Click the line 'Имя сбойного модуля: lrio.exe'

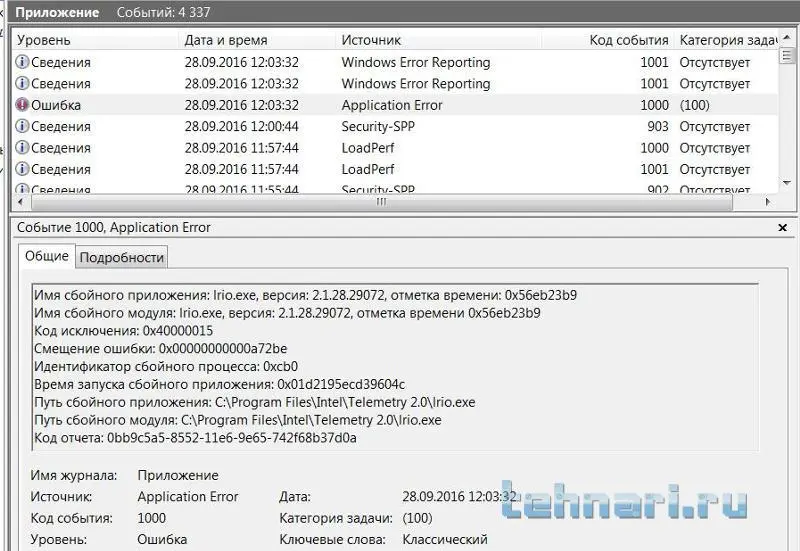[287, 313]
